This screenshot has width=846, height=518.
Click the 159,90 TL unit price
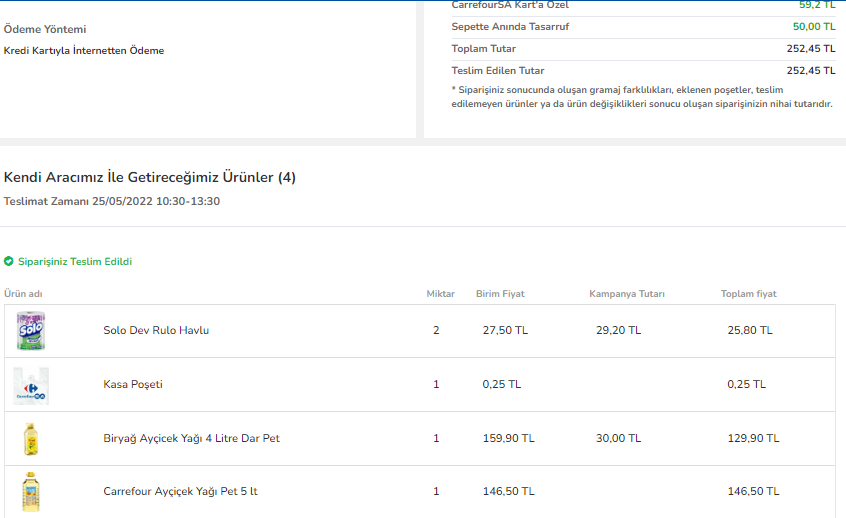pyautogui.click(x=508, y=438)
